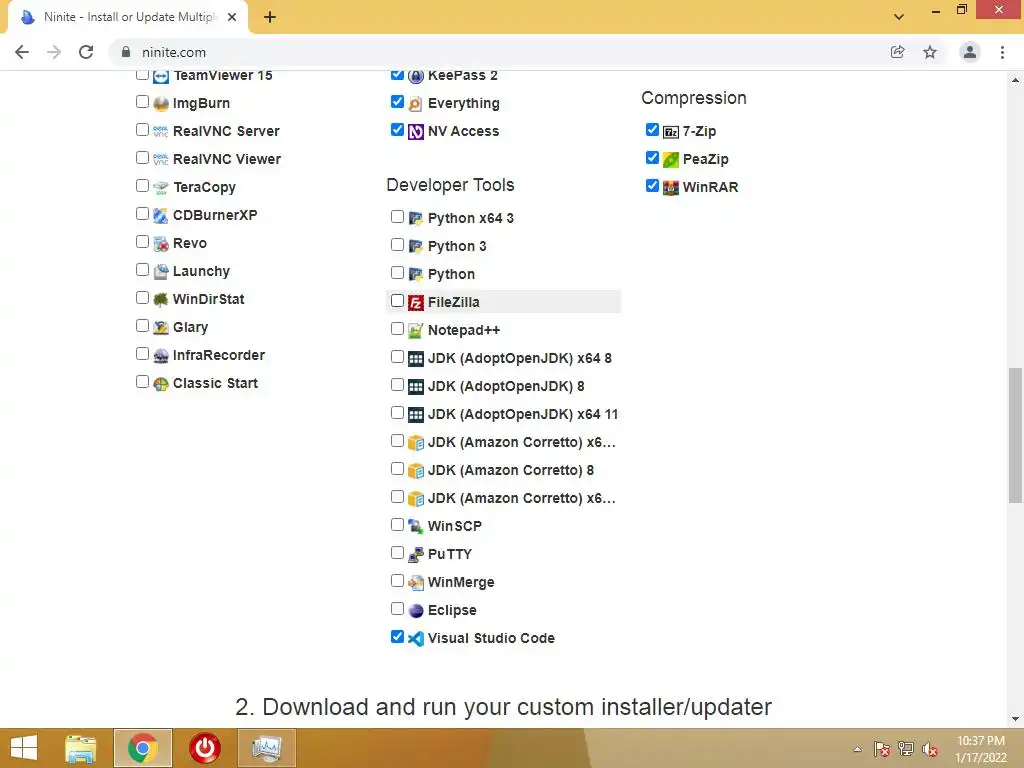Click the PuTTY icon

pyautogui.click(x=415, y=554)
